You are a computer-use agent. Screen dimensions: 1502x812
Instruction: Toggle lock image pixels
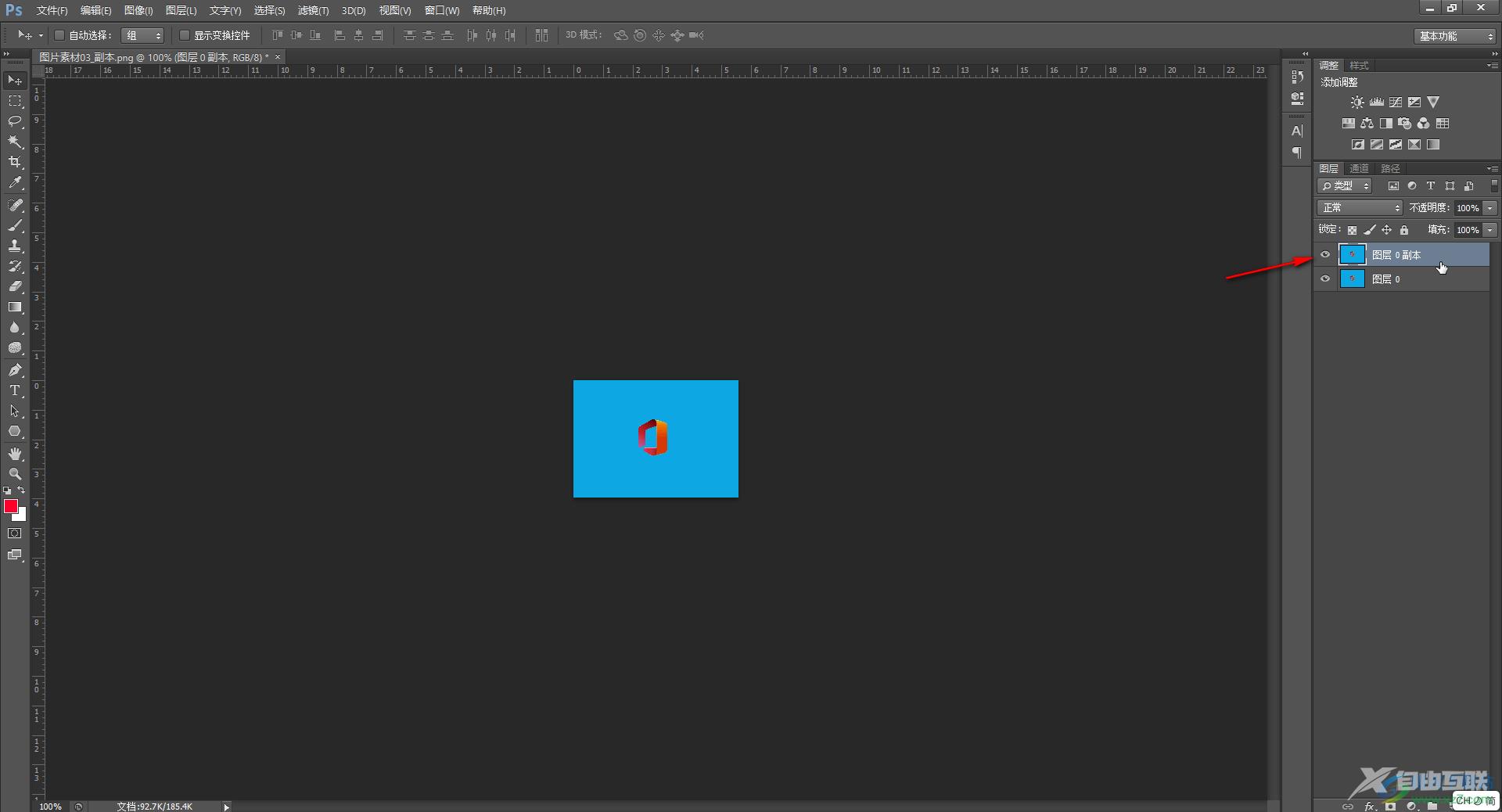(1369, 230)
